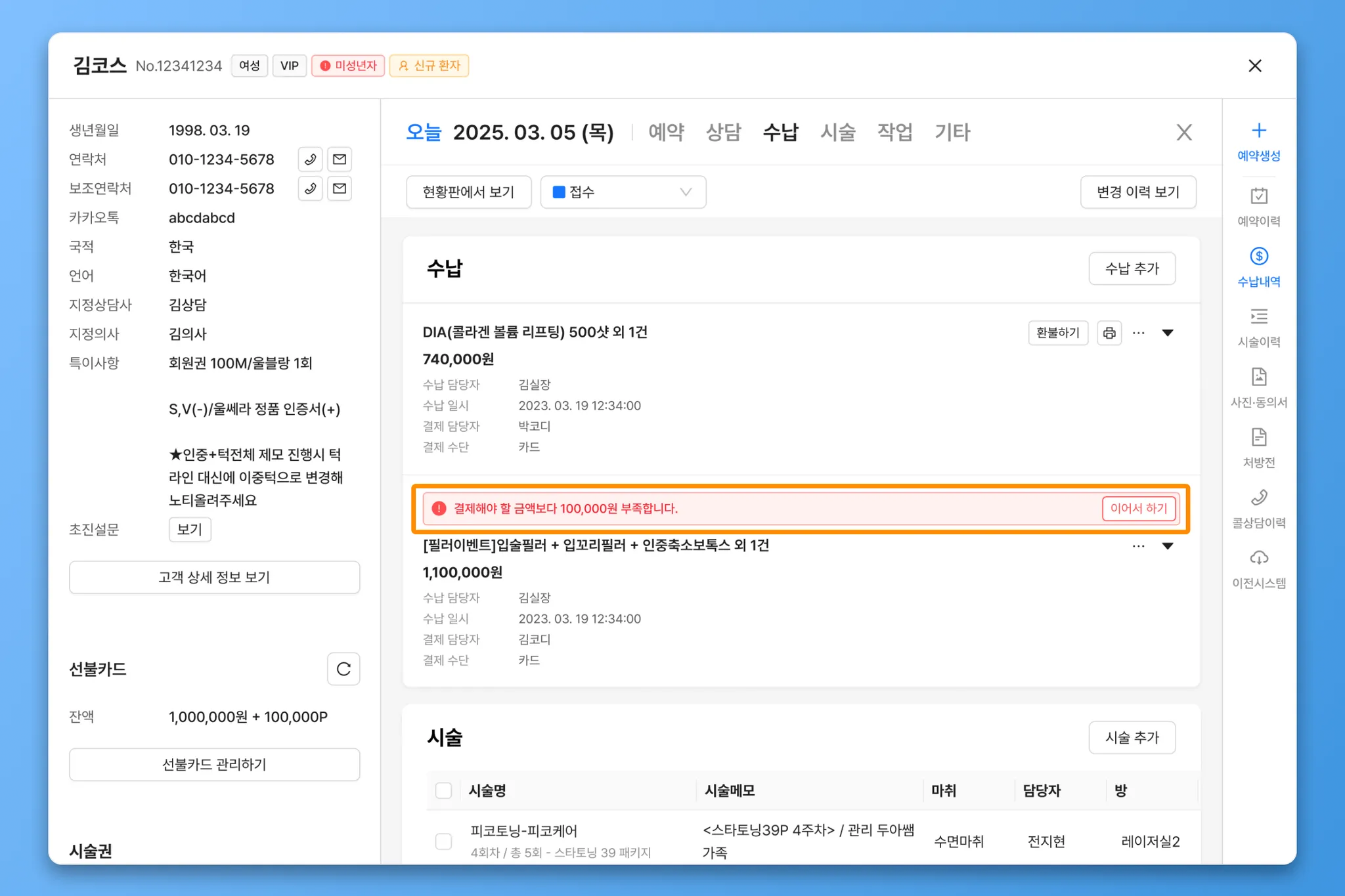Open 예약생성 plus icon in sidebar
The height and width of the screenshot is (896, 1345).
point(1258,131)
